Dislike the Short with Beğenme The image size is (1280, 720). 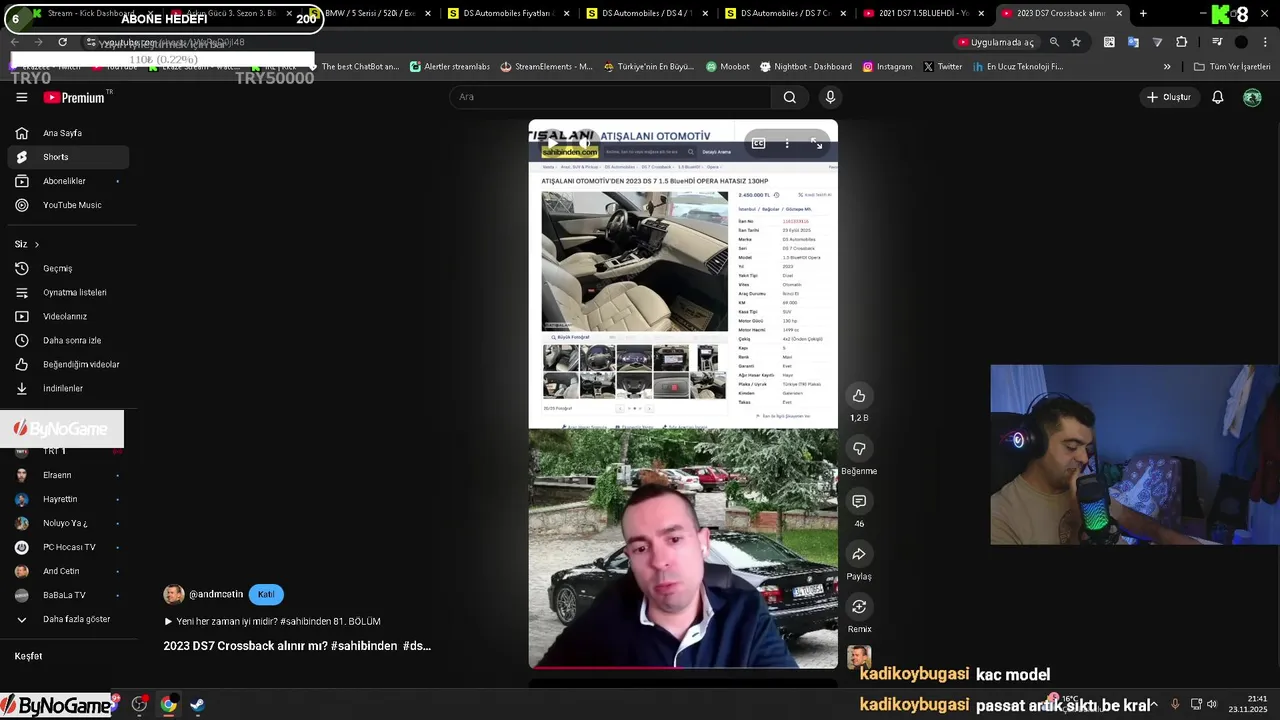(859, 448)
